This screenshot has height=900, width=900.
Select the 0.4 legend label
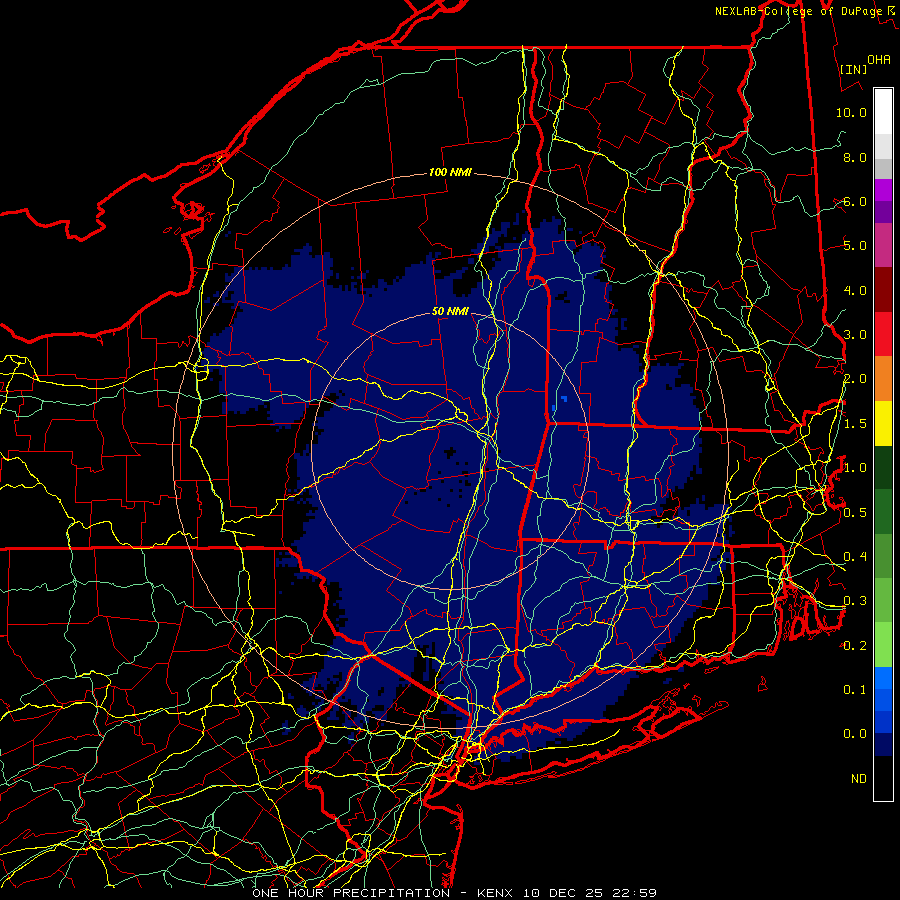pos(855,557)
